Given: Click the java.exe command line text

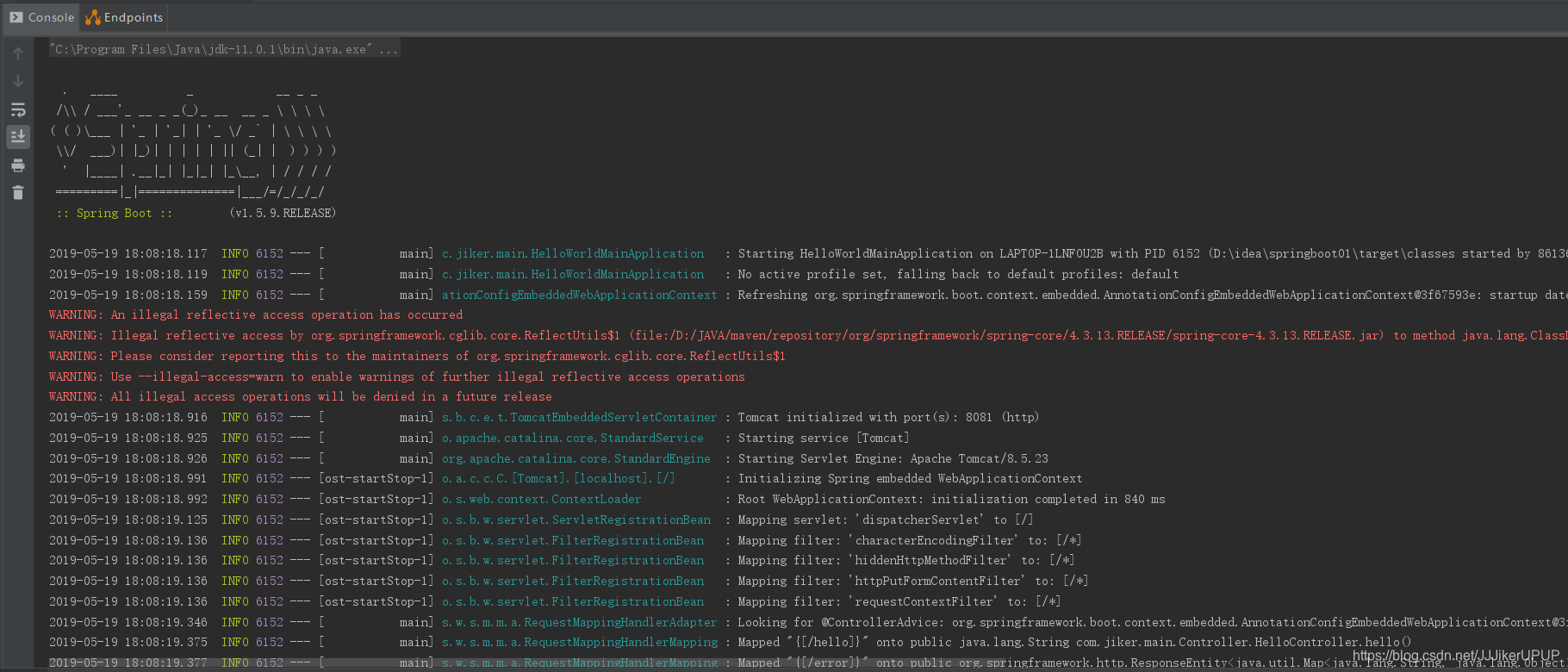Looking at the screenshot, I should [x=224, y=50].
